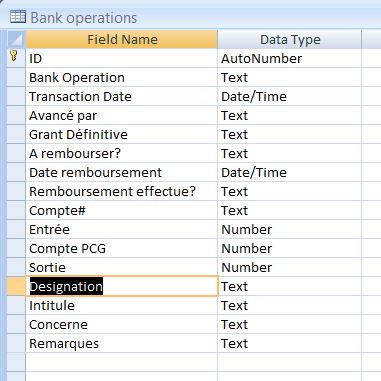
Task: Click the empty field name row below Remarques
Action: [x=122, y=362]
